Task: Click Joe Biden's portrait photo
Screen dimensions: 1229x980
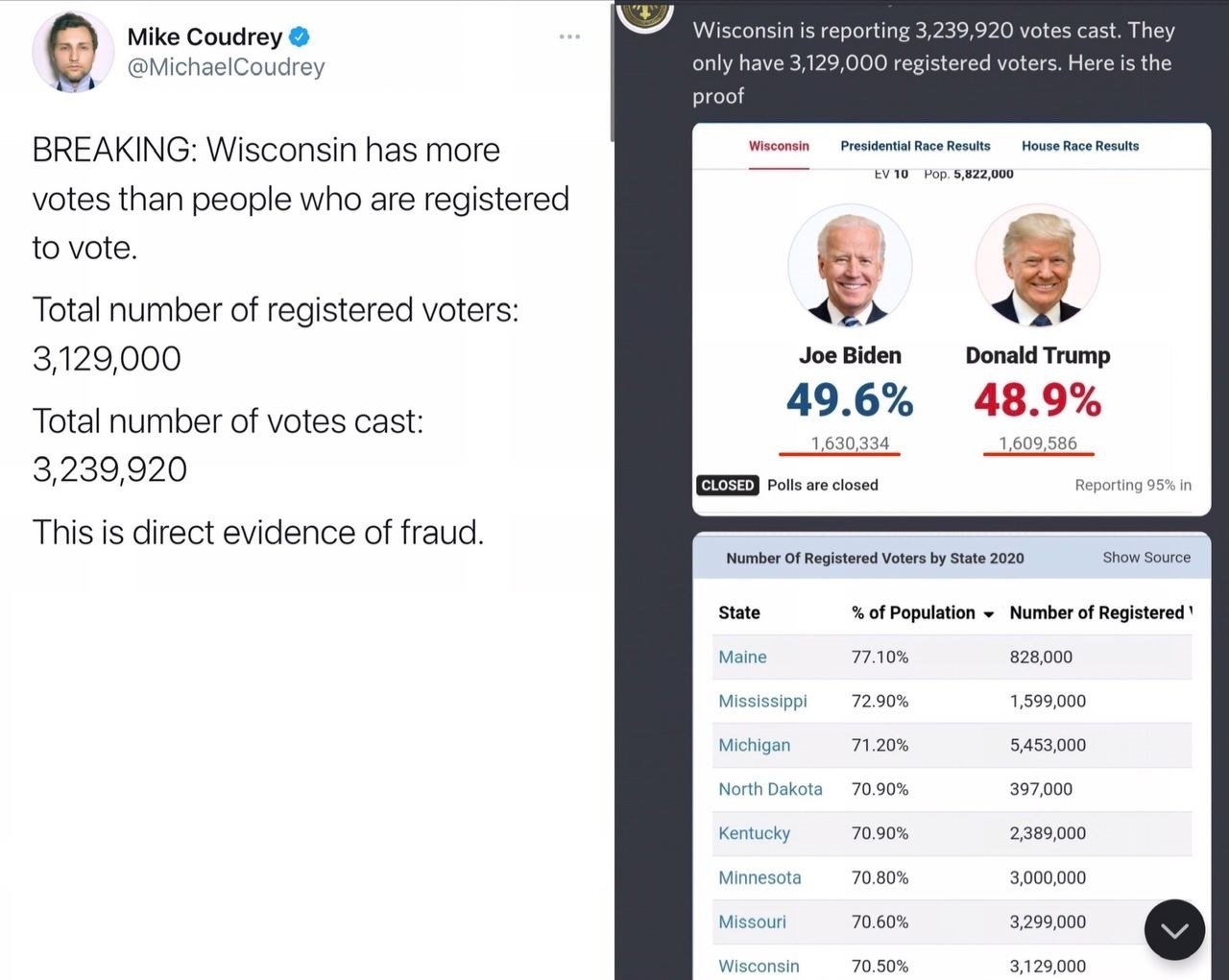Action: (x=850, y=266)
